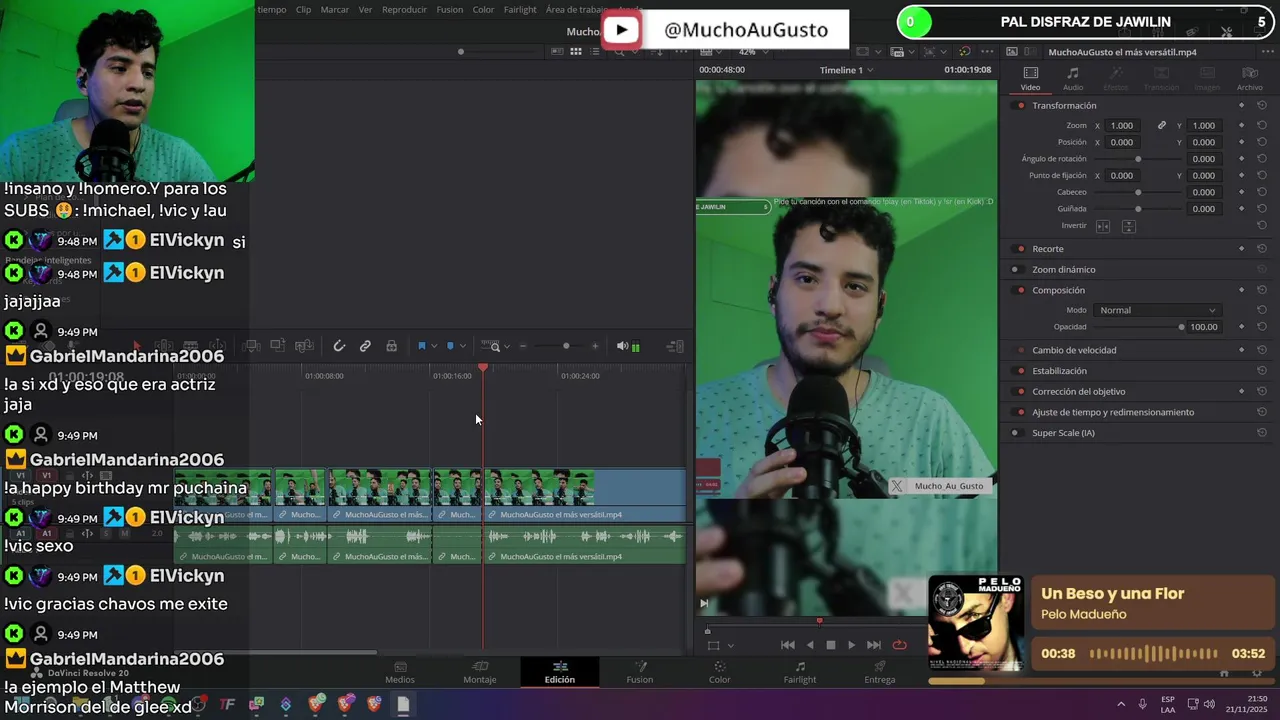Click the link icon between Zoom X and Y
Image resolution: width=1280 pixels, height=720 pixels.
click(1162, 125)
